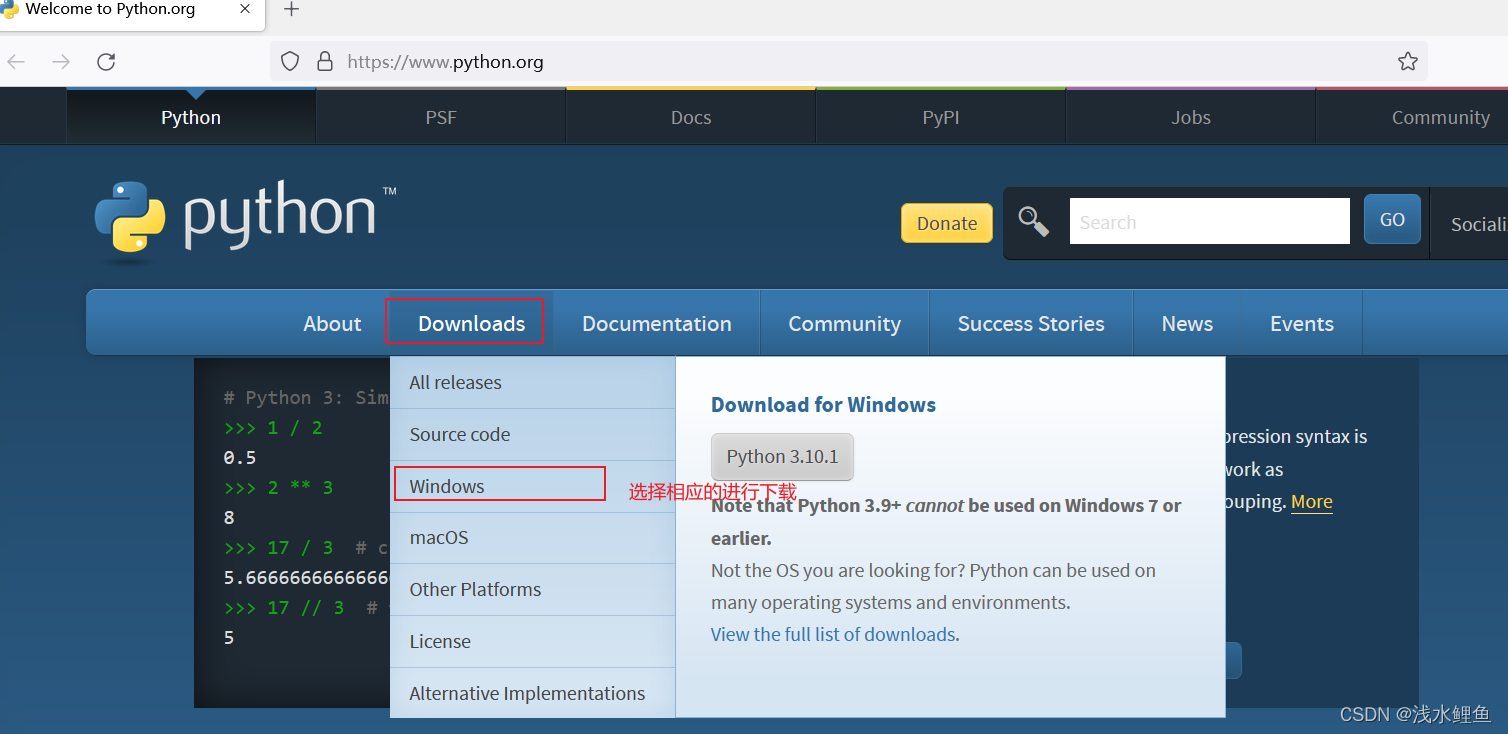Open a new tab with plus icon

(x=291, y=10)
